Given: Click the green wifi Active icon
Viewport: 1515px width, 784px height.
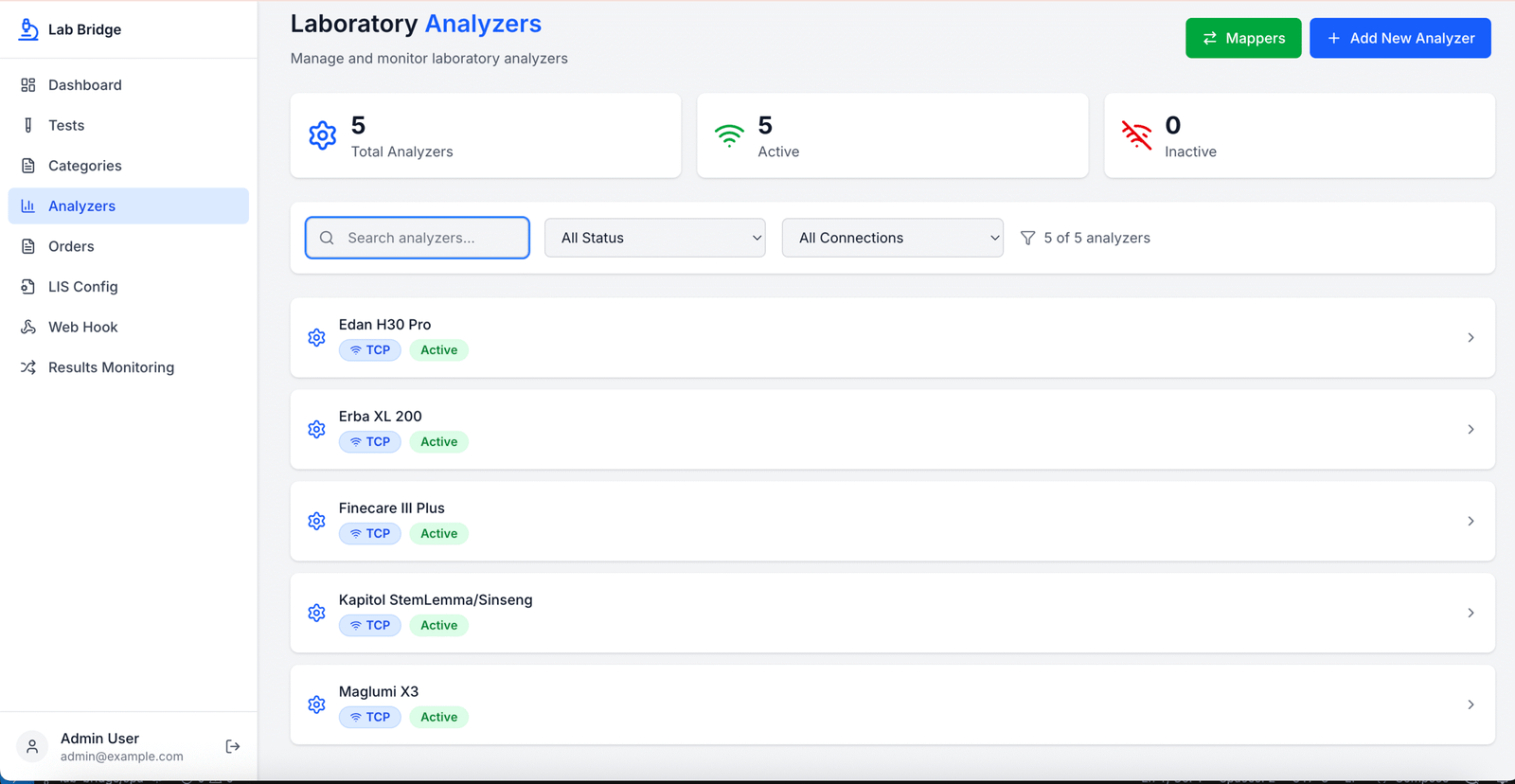Looking at the screenshot, I should pos(729,136).
